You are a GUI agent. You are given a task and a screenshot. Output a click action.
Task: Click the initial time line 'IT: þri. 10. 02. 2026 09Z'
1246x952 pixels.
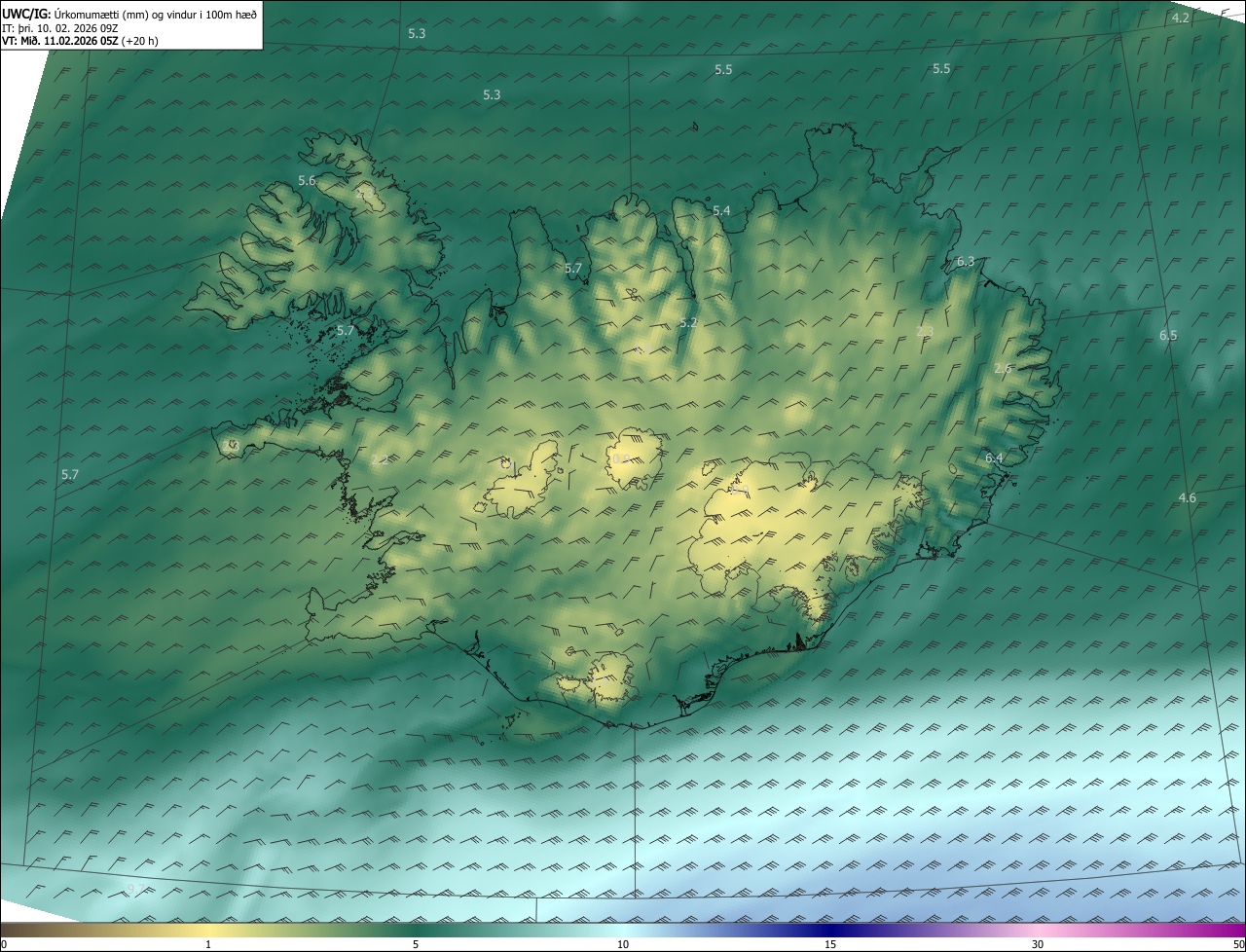pos(60,28)
